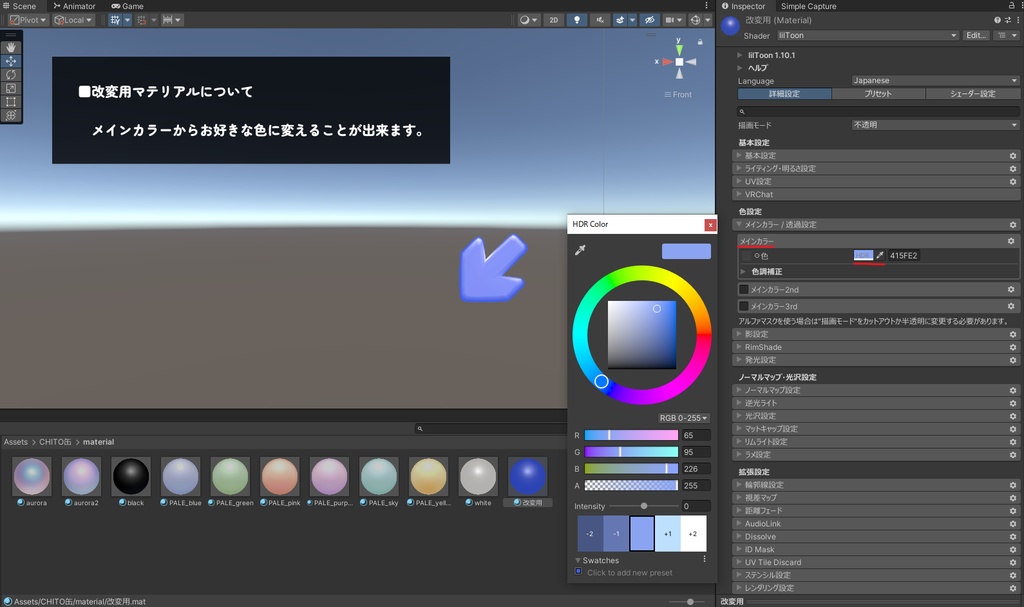Open the RGB 0-255 mode dropdown
This screenshot has width=1024, height=607.
[683, 418]
